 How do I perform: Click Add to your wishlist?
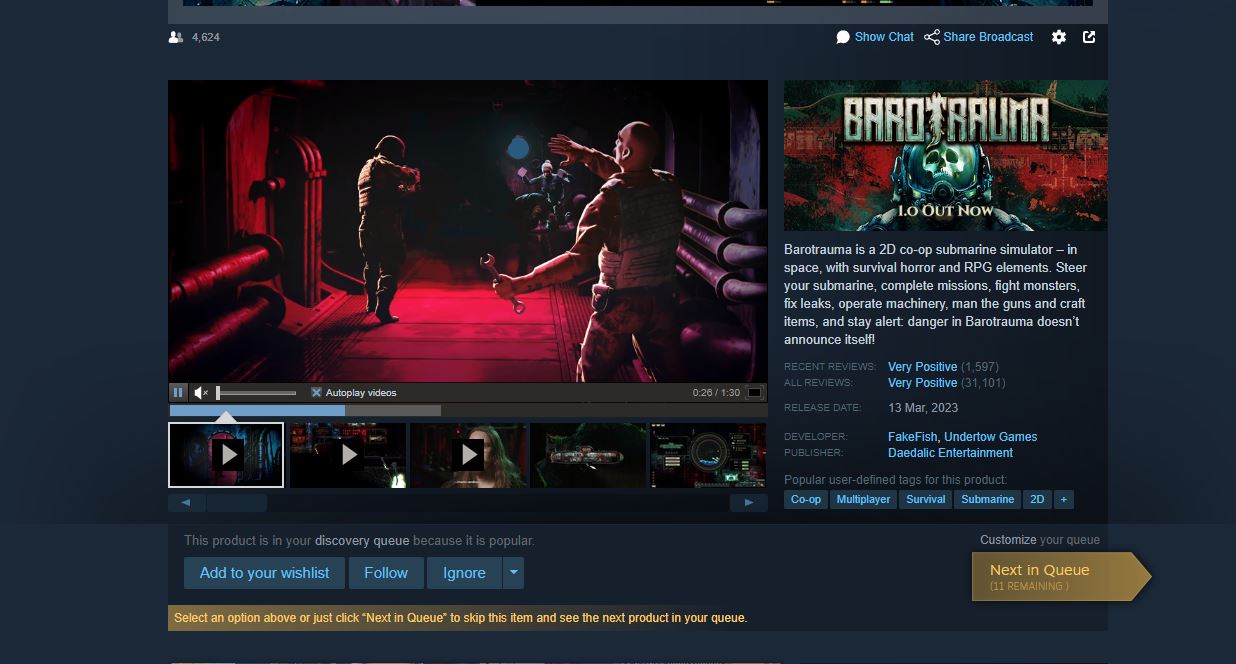[x=264, y=573]
